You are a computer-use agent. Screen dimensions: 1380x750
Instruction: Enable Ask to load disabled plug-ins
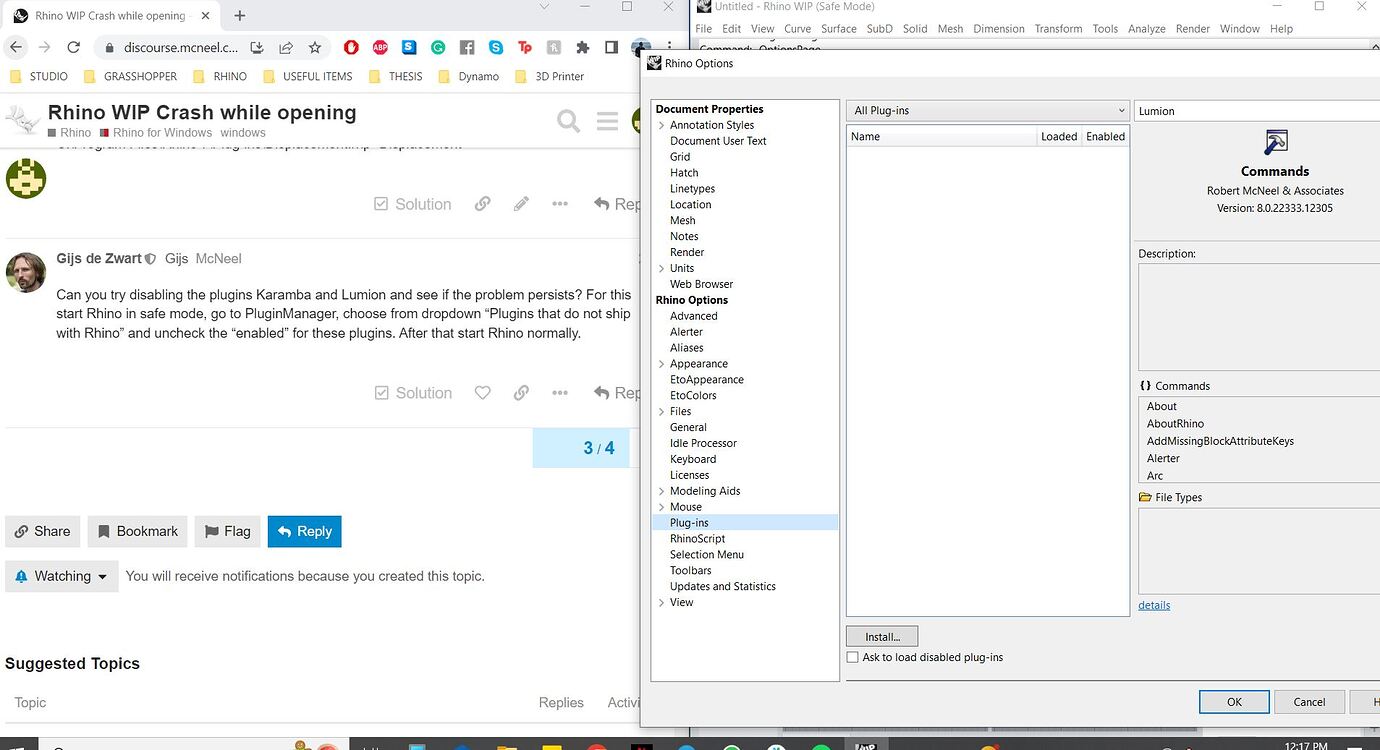(852, 657)
